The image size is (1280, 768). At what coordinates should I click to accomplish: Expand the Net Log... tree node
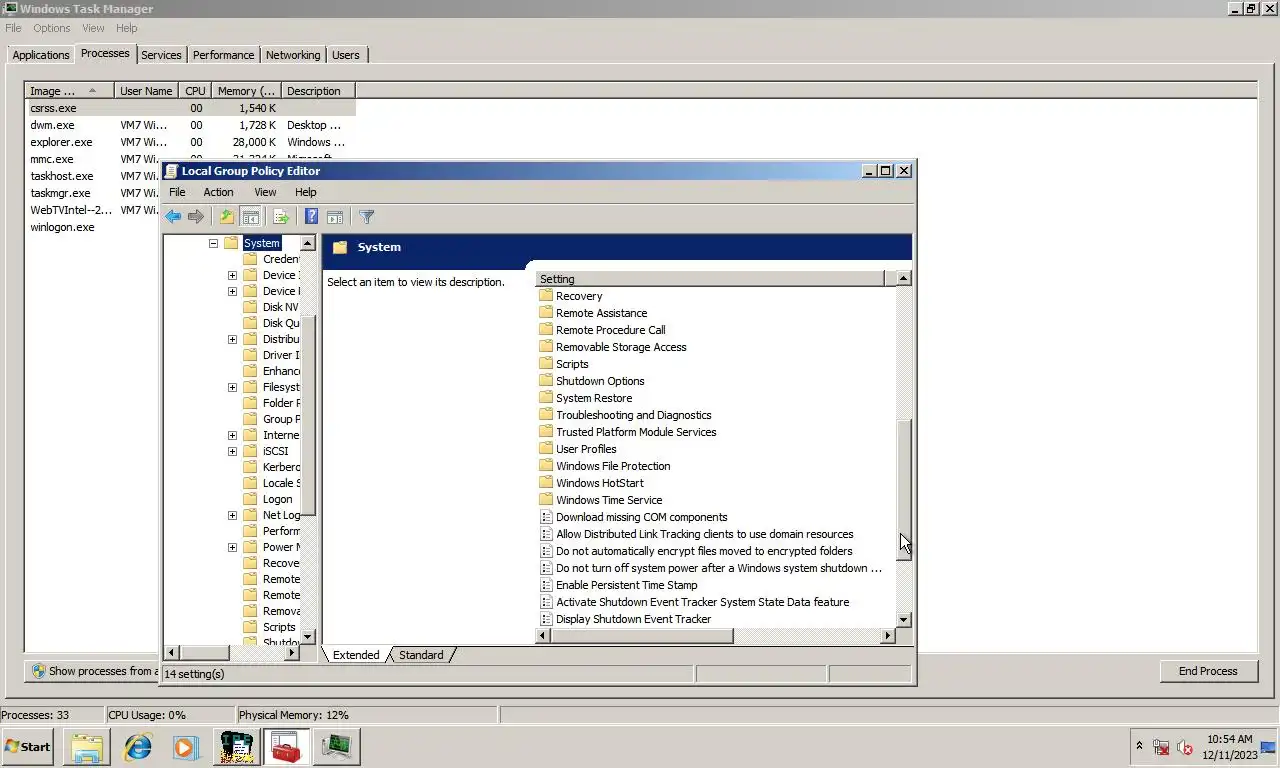(x=232, y=515)
